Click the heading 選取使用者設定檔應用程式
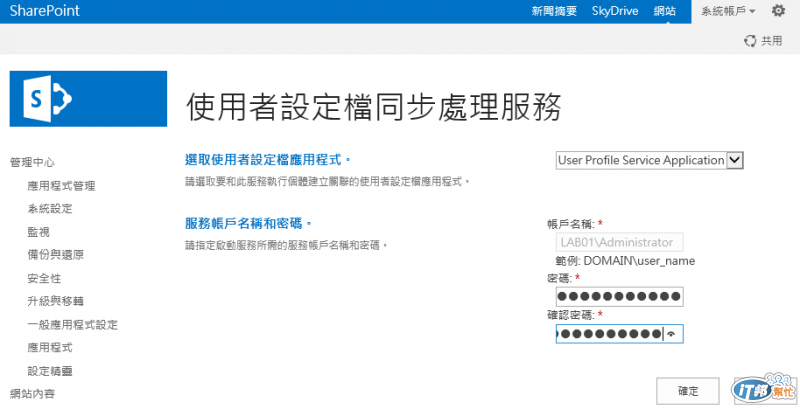Screen dimensions: 800x409 (268, 160)
